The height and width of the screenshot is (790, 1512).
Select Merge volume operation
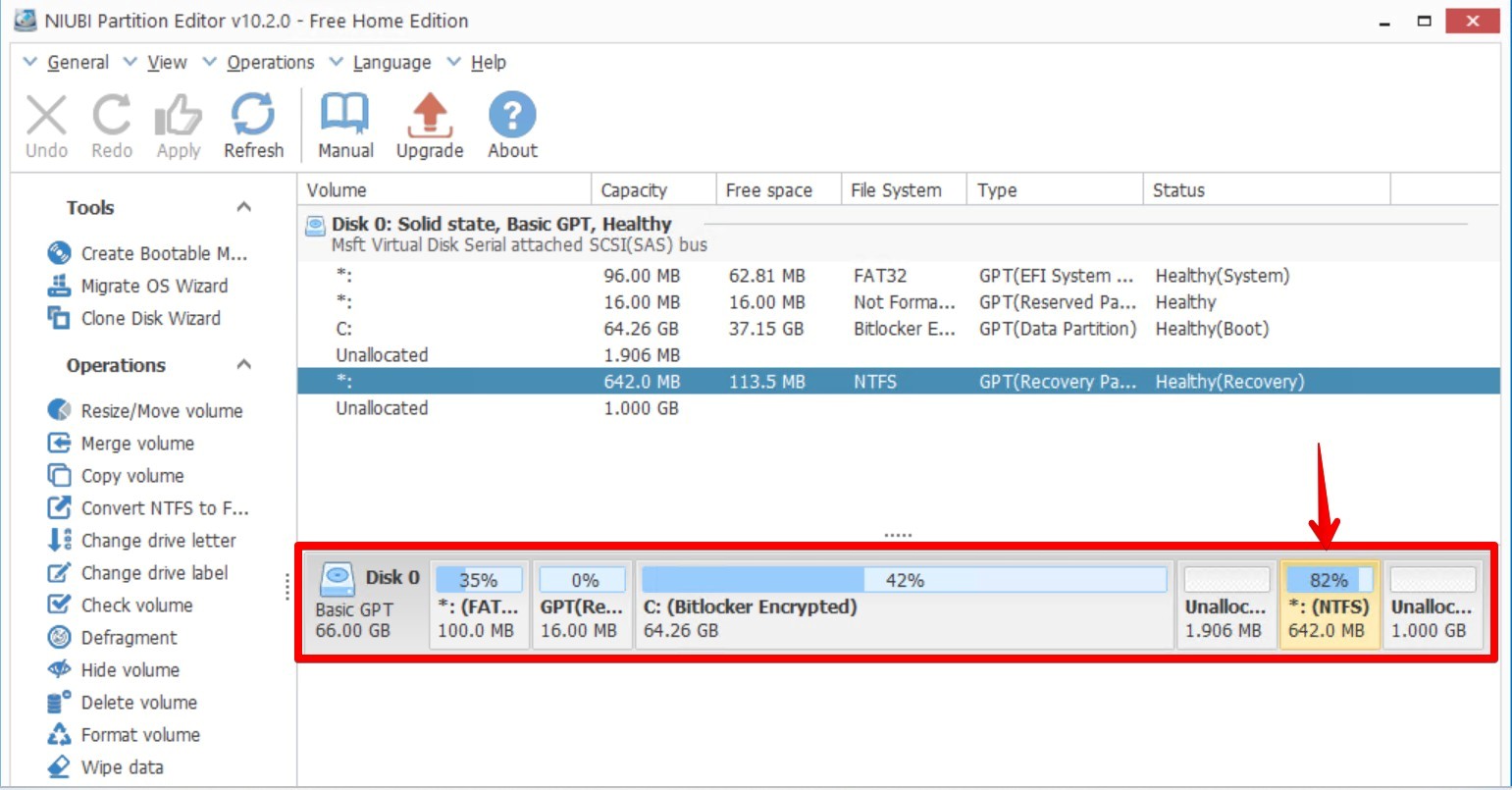click(121, 443)
